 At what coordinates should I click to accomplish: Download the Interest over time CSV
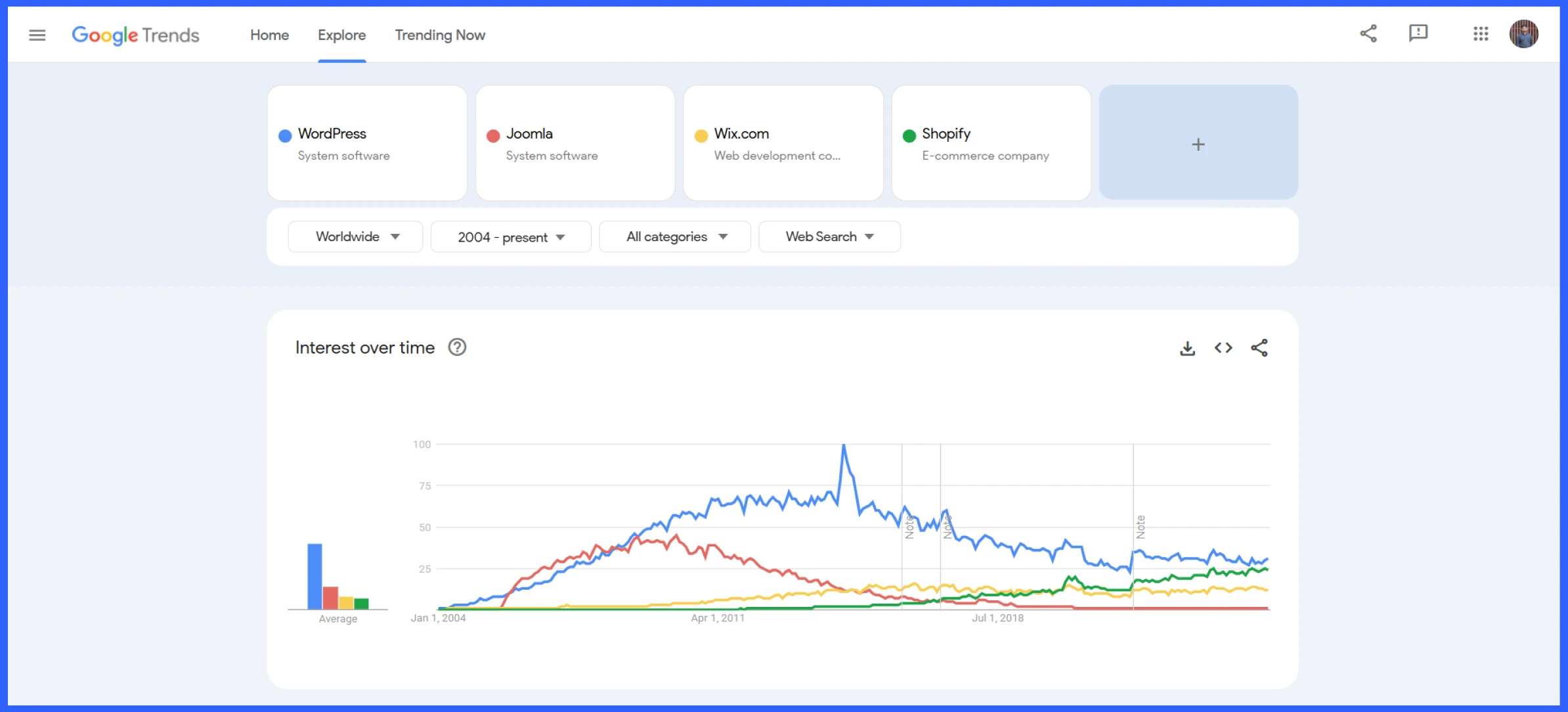point(1187,348)
